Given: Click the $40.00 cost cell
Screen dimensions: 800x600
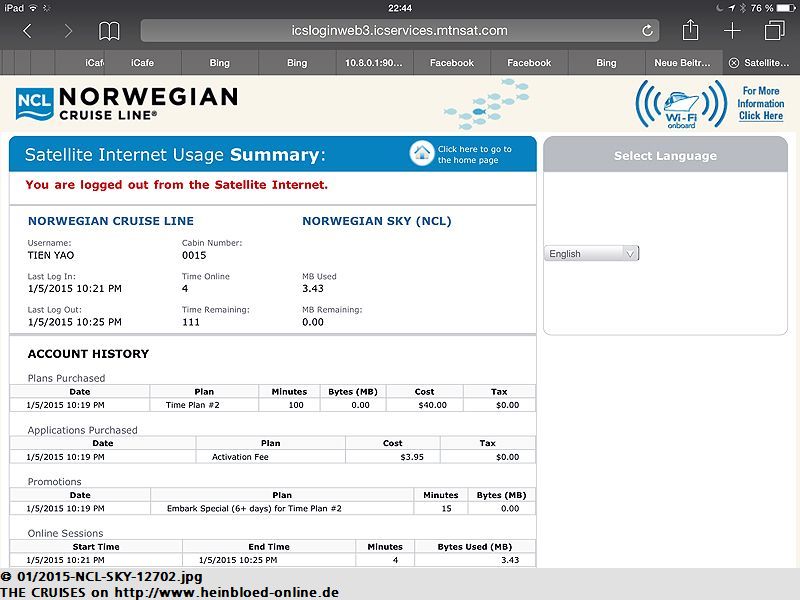Looking at the screenshot, I should click(x=424, y=405).
